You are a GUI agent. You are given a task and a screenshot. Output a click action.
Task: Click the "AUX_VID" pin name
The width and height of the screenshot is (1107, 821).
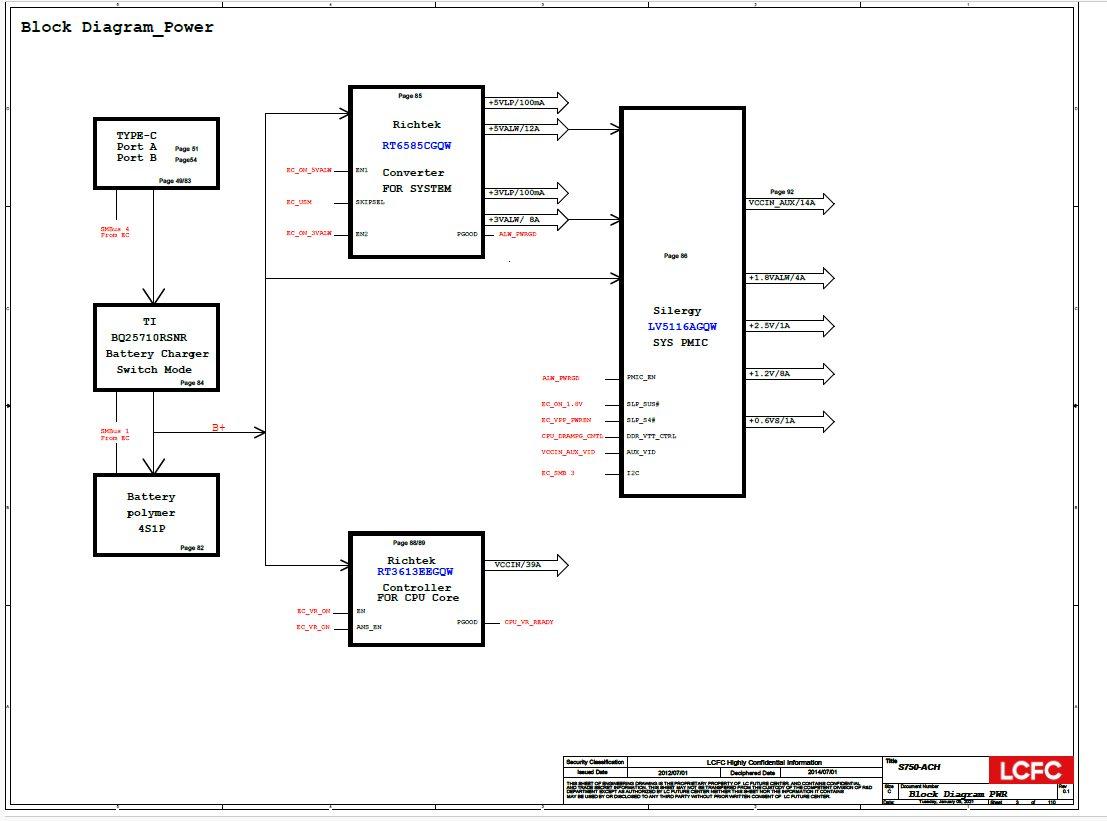tap(641, 453)
